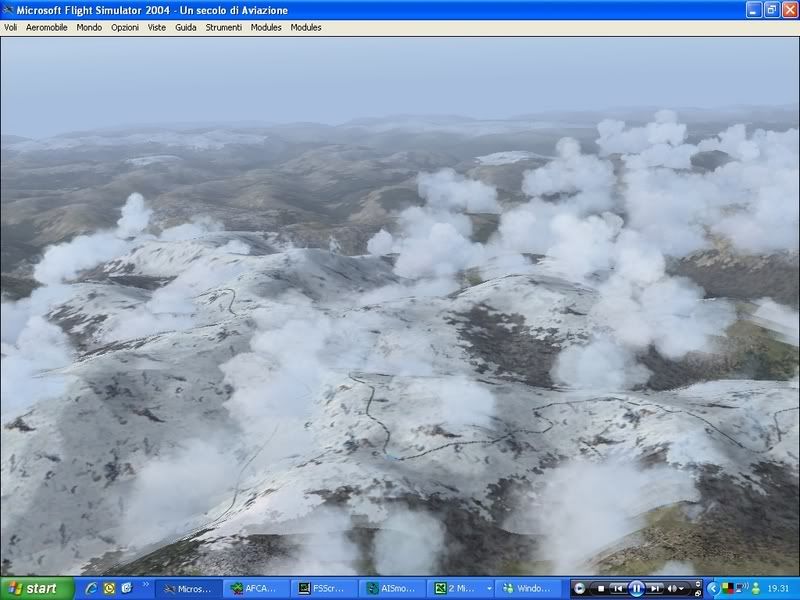Restore Windows Media Player from the toolbar
The image size is (800, 600).
point(698,593)
